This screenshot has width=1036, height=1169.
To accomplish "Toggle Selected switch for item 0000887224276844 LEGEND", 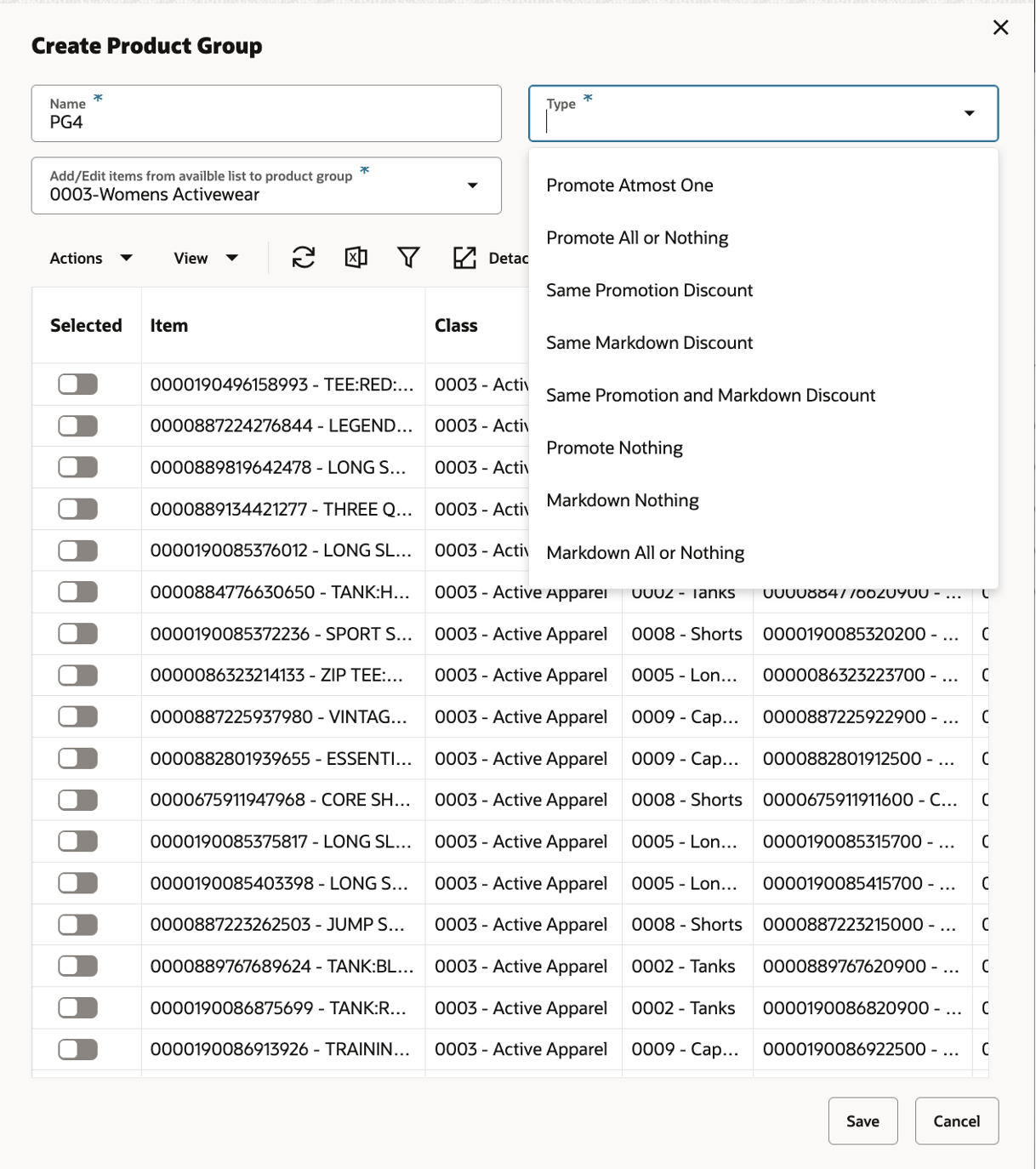I will click(x=78, y=425).
